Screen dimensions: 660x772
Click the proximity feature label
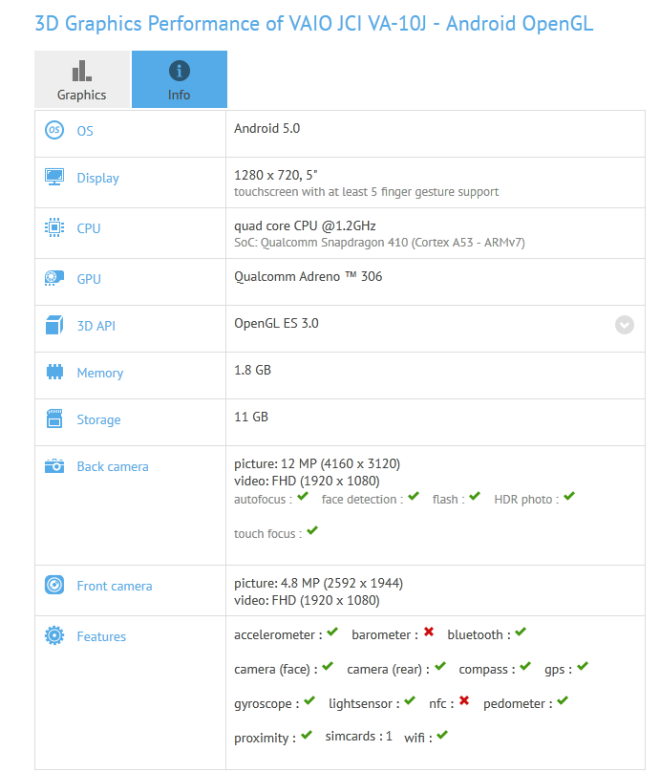265,739
